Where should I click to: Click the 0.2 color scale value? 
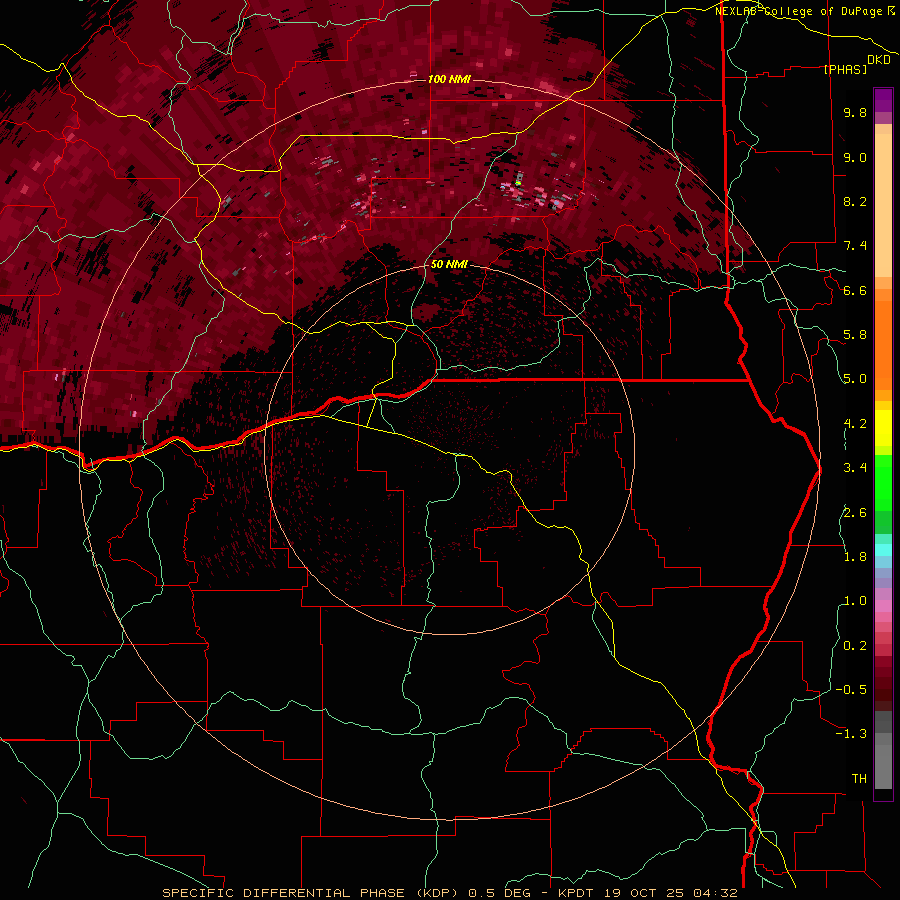click(855, 646)
